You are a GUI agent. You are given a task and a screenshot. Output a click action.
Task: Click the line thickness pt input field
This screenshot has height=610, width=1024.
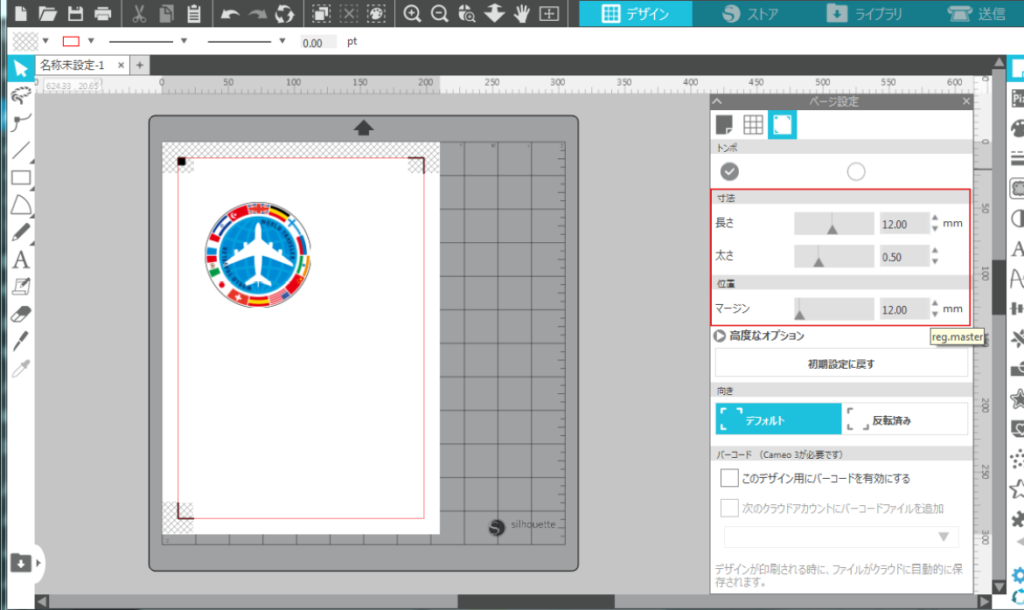[x=318, y=42]
